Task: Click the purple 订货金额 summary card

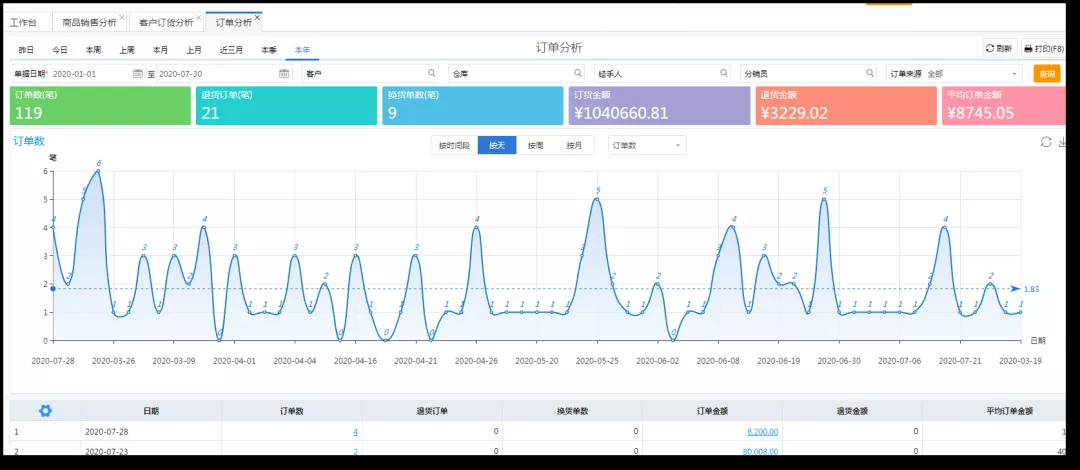Action: tap(659, 105)
